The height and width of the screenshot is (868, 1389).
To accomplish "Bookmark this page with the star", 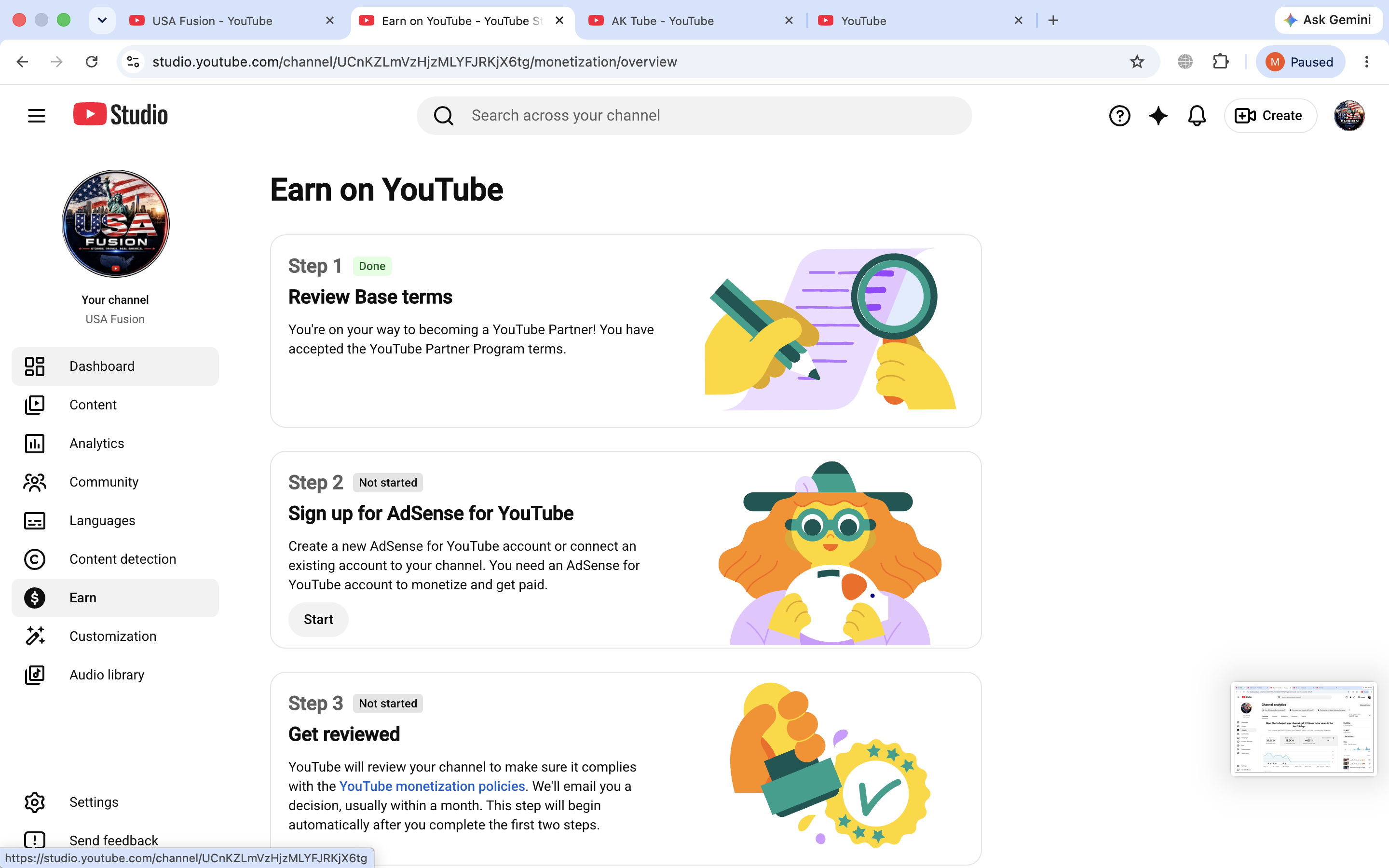I will point(1137,61).
